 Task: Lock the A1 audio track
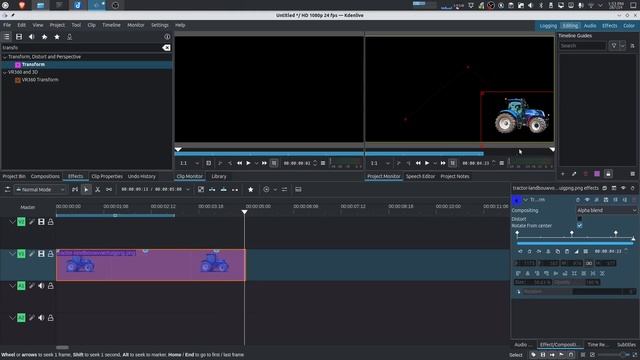click(x=51, y=286)
